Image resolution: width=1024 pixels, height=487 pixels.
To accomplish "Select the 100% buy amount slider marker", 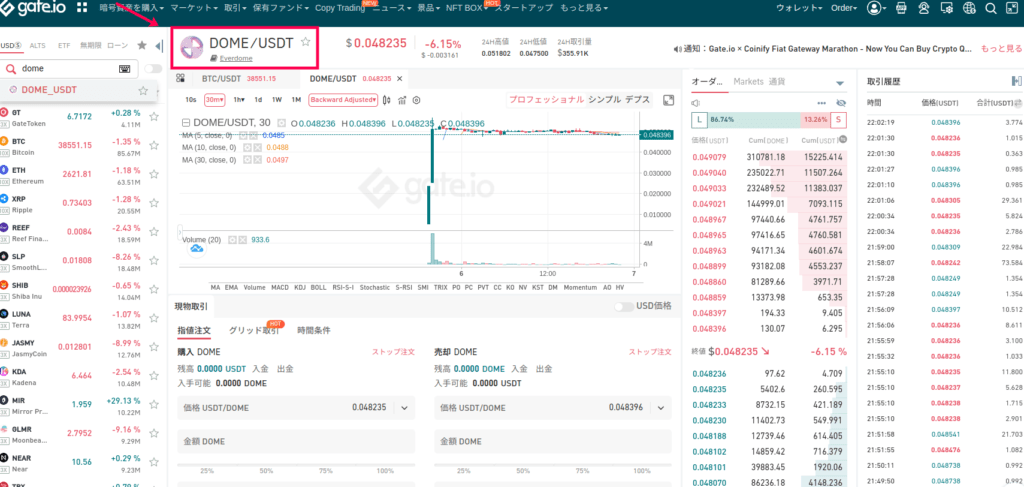I will 385,471.
